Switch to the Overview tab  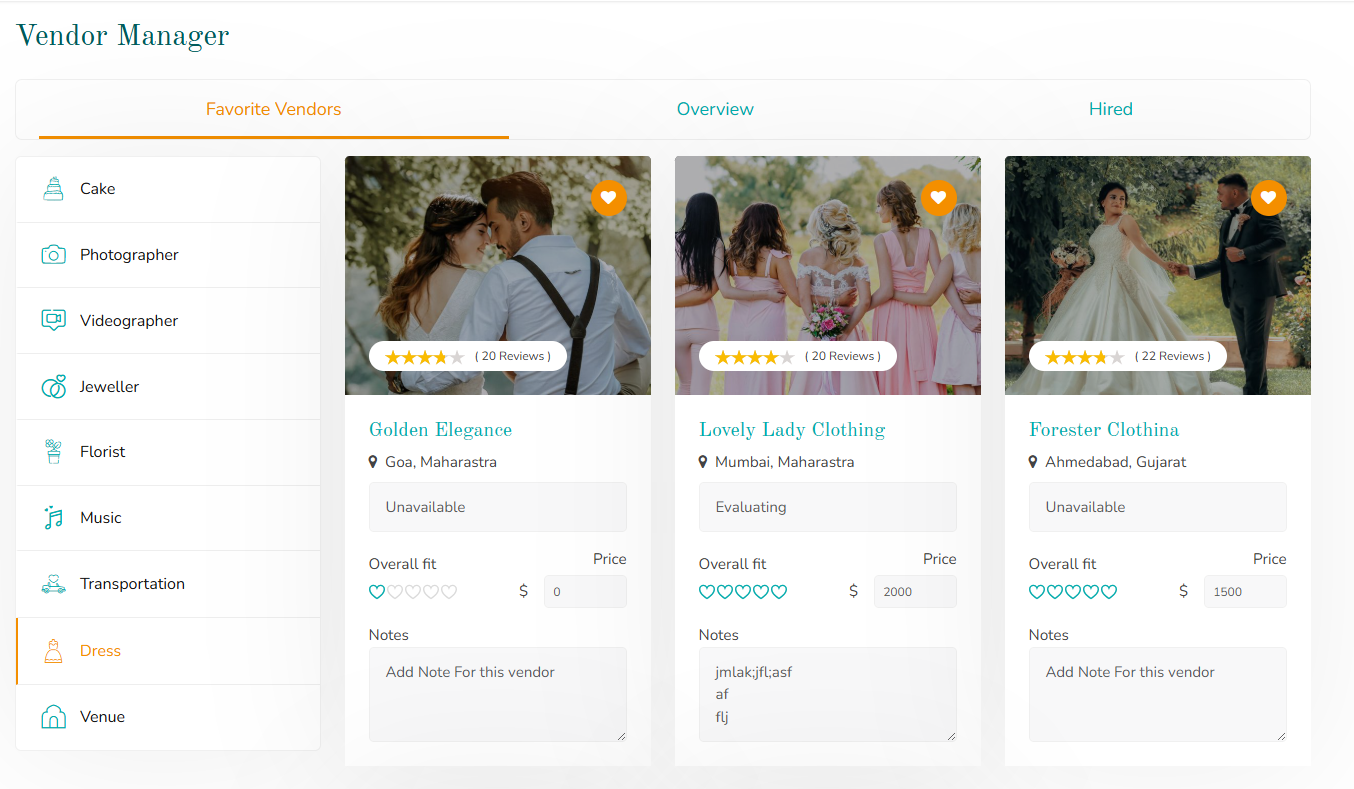[715, 109]
